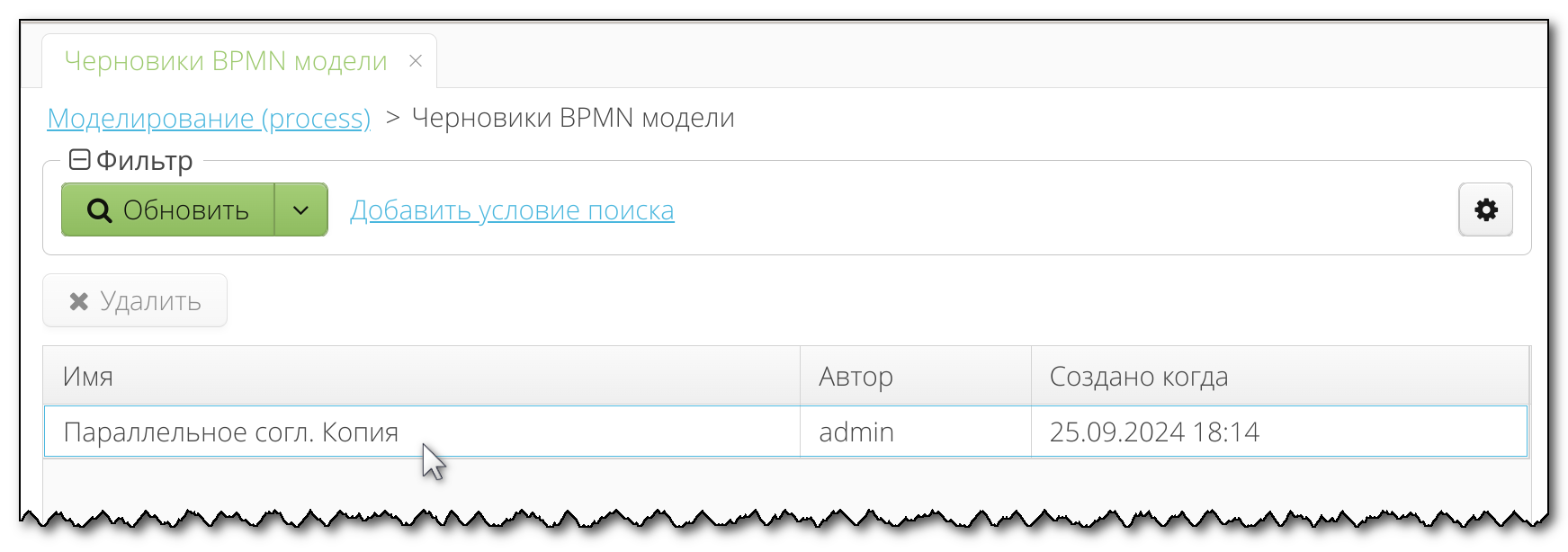This screenshot has height=552, width=1568.
Task: Click the draft name Параллельное согл. Копия
Action: (x=233, y=432)
